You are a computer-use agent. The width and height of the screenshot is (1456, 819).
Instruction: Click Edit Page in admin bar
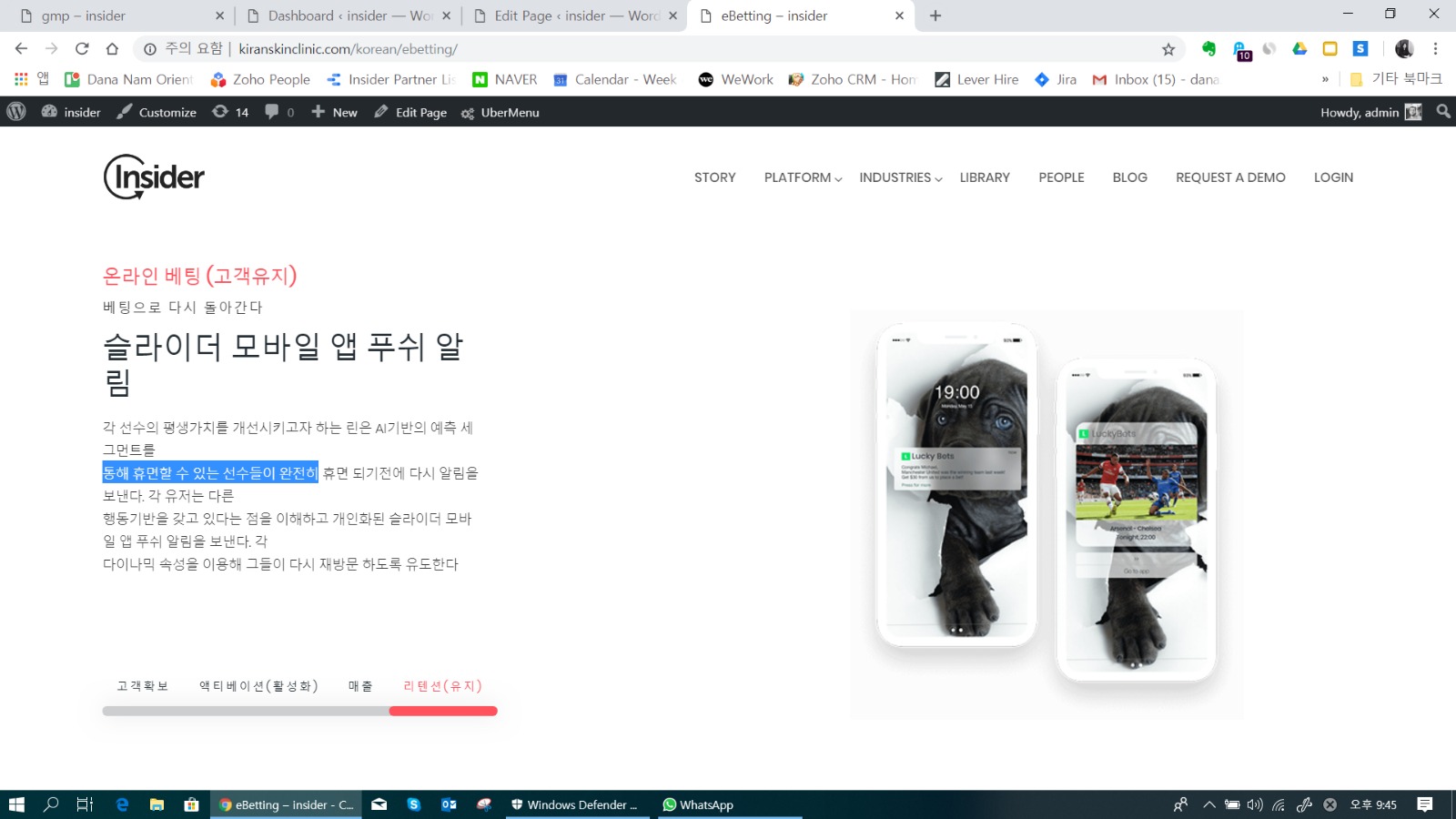point(410,112)
